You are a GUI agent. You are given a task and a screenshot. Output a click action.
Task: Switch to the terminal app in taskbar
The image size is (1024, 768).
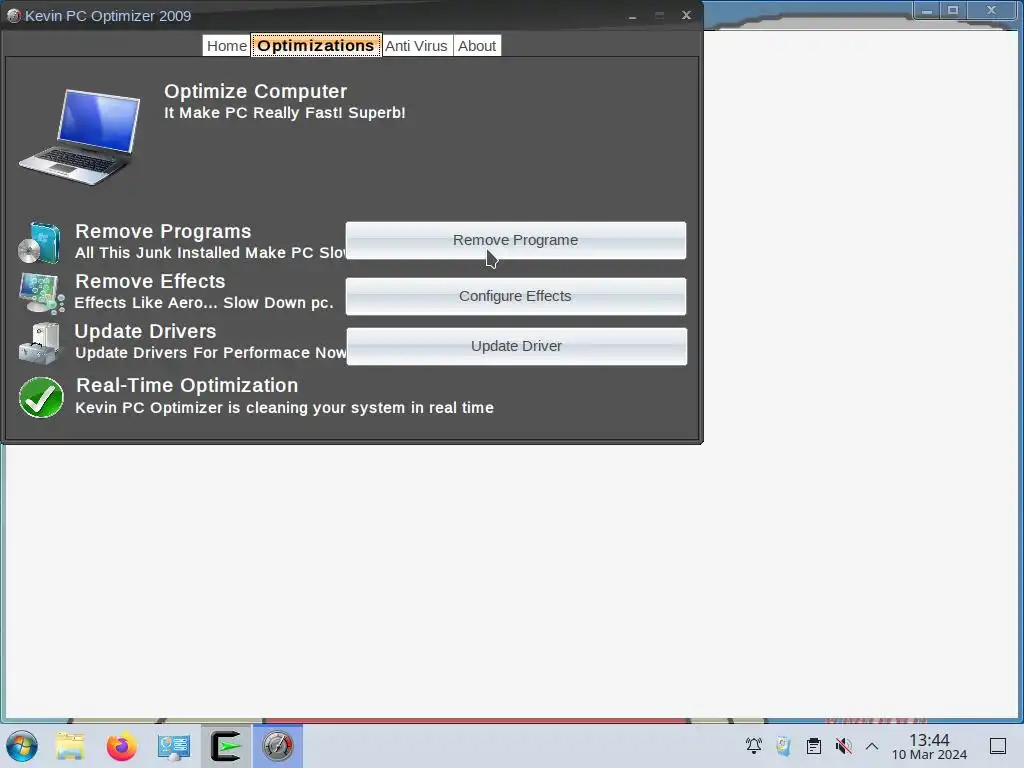(226, 746)
